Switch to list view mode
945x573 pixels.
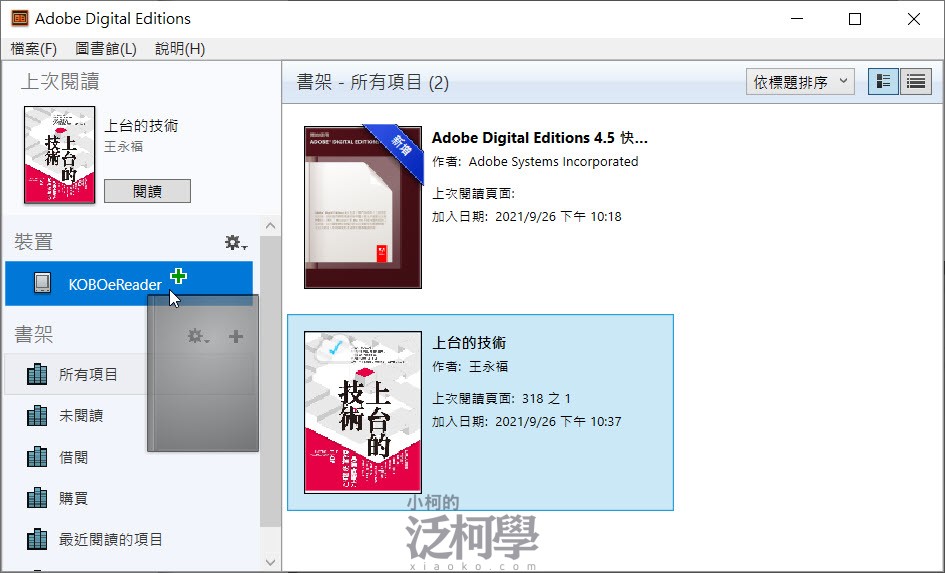click(x=916, y=81)
